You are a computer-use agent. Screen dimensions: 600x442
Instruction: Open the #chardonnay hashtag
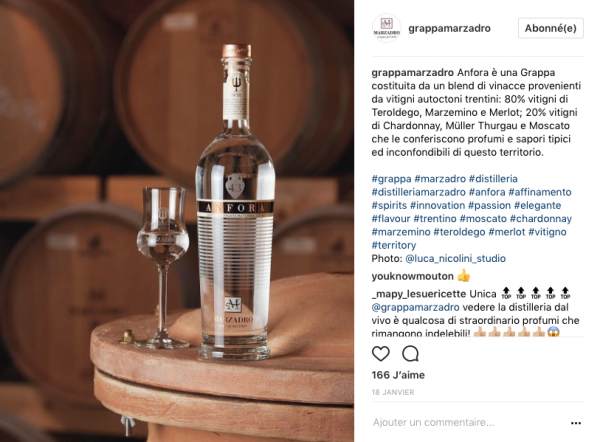(x=541, y=219)
